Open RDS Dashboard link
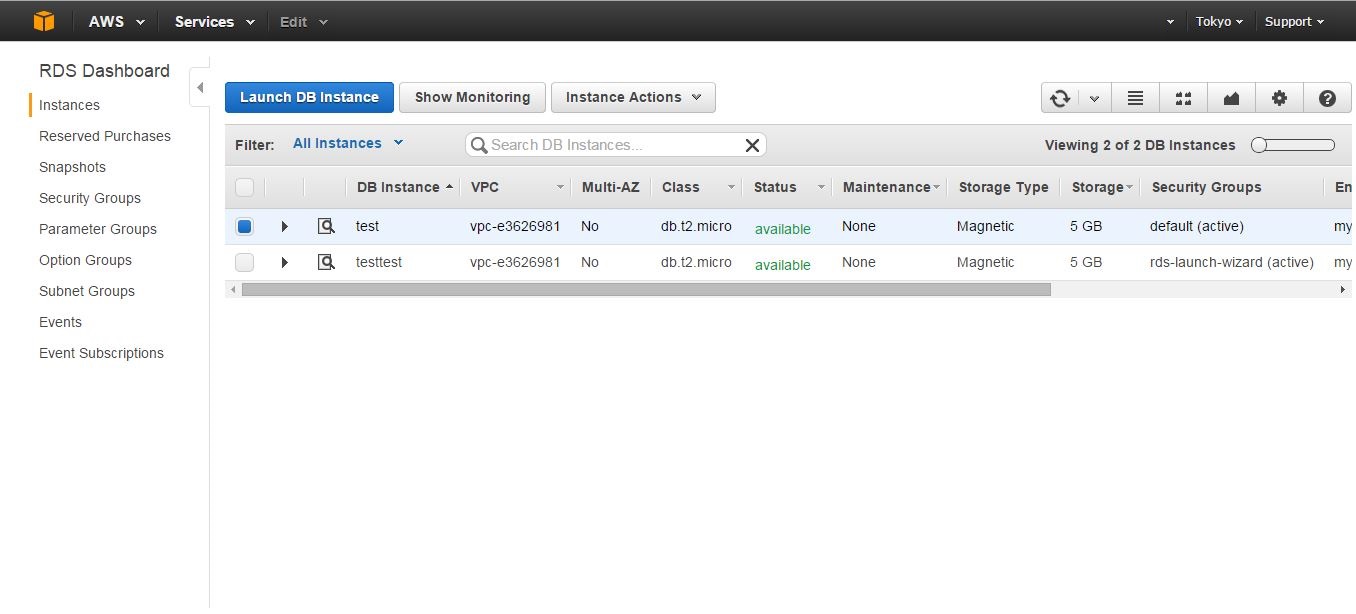 tap(104, 71)
